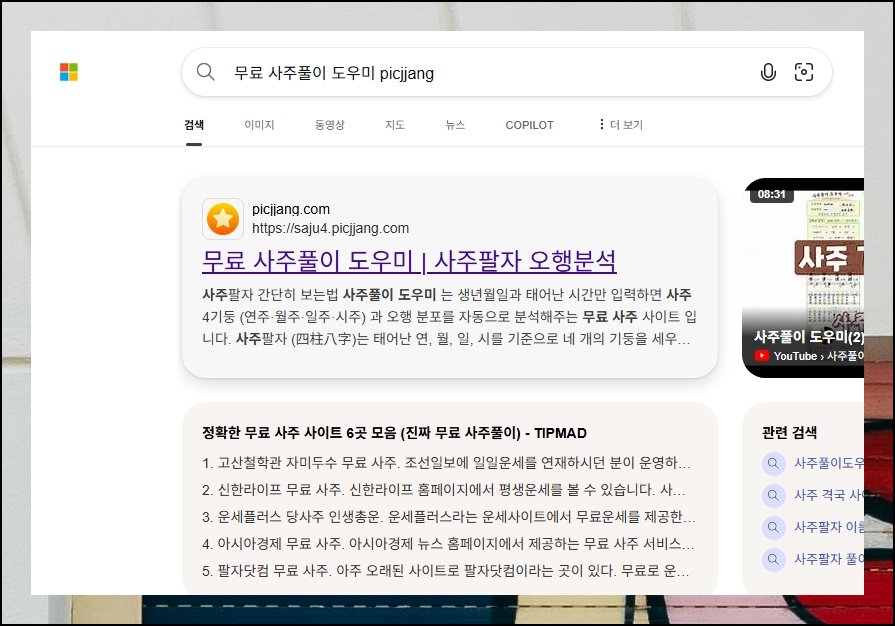Switch to the 동영상 tab
This screenshot has height=626, width=895.
329,125
